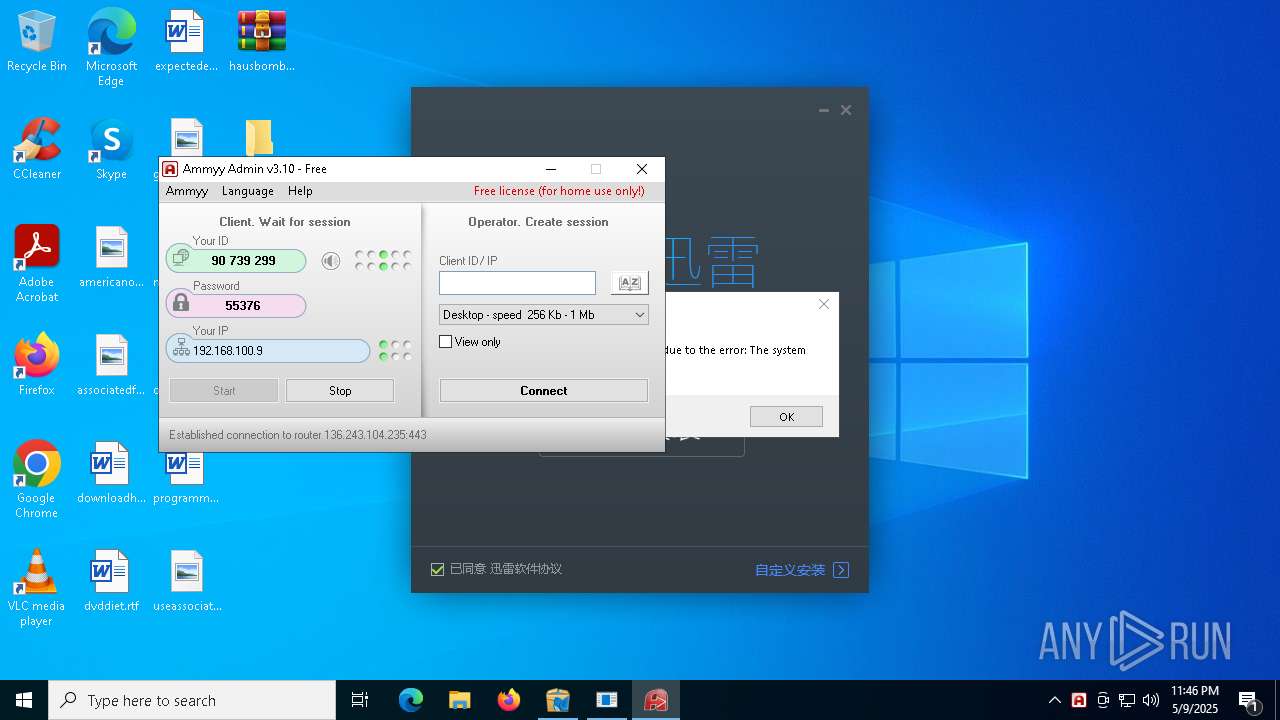The width and height of the screenshot is (1280, 720).
Task: Open Task View in taskbar
Action: [360, 700]
